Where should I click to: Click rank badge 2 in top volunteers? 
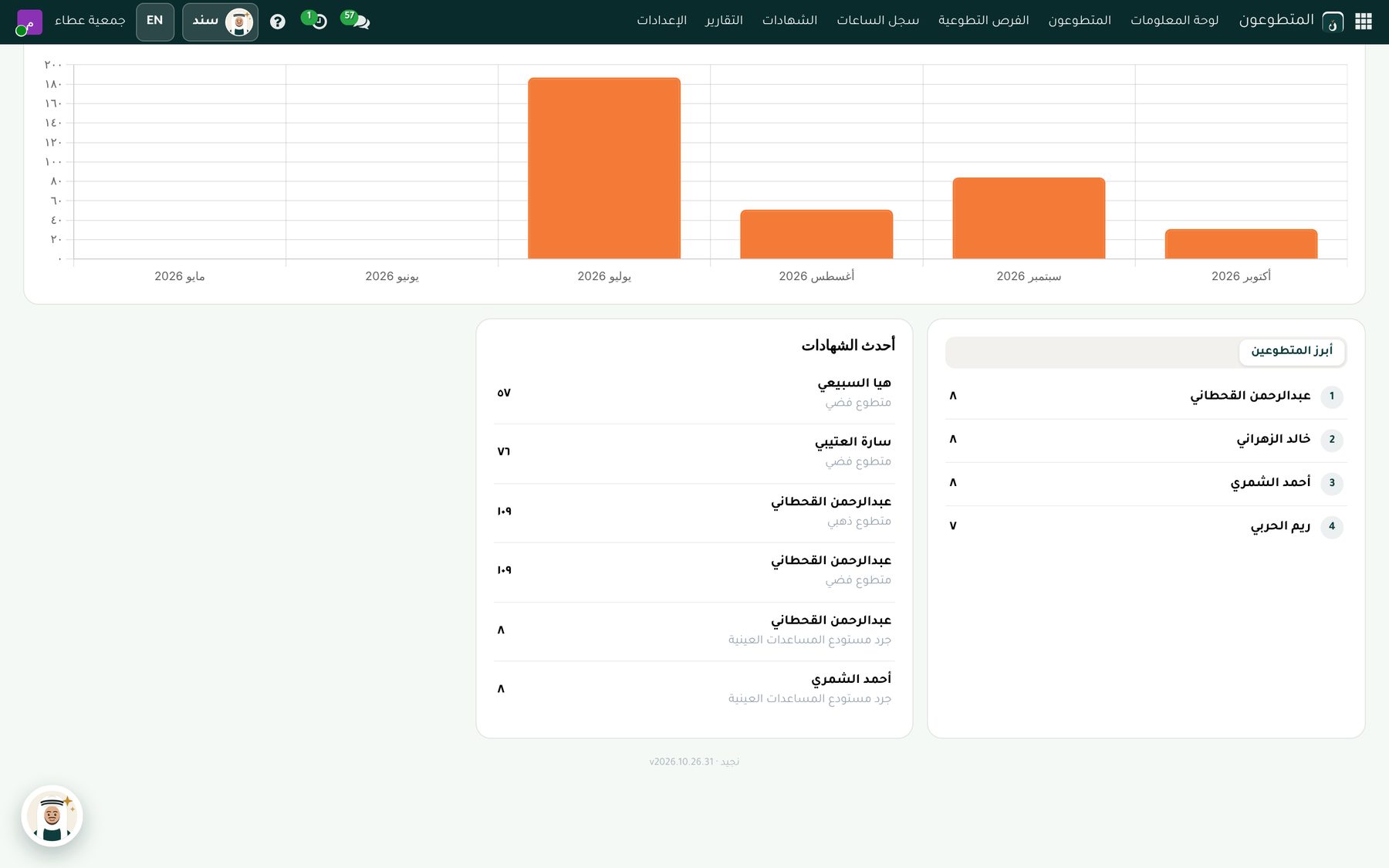tap(1332, 440)
